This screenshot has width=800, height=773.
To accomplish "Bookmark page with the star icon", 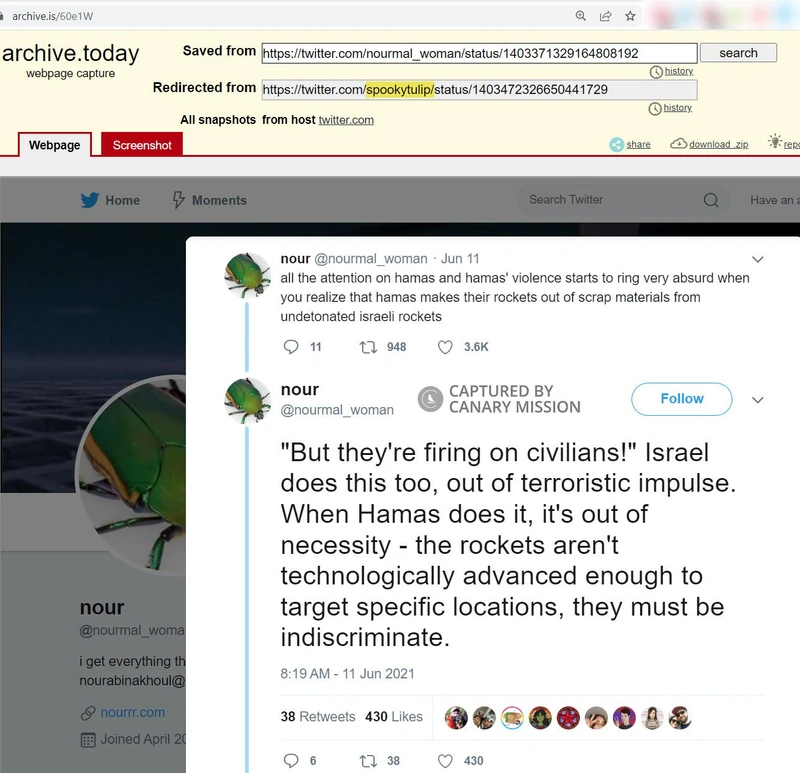I will (631, 16).
